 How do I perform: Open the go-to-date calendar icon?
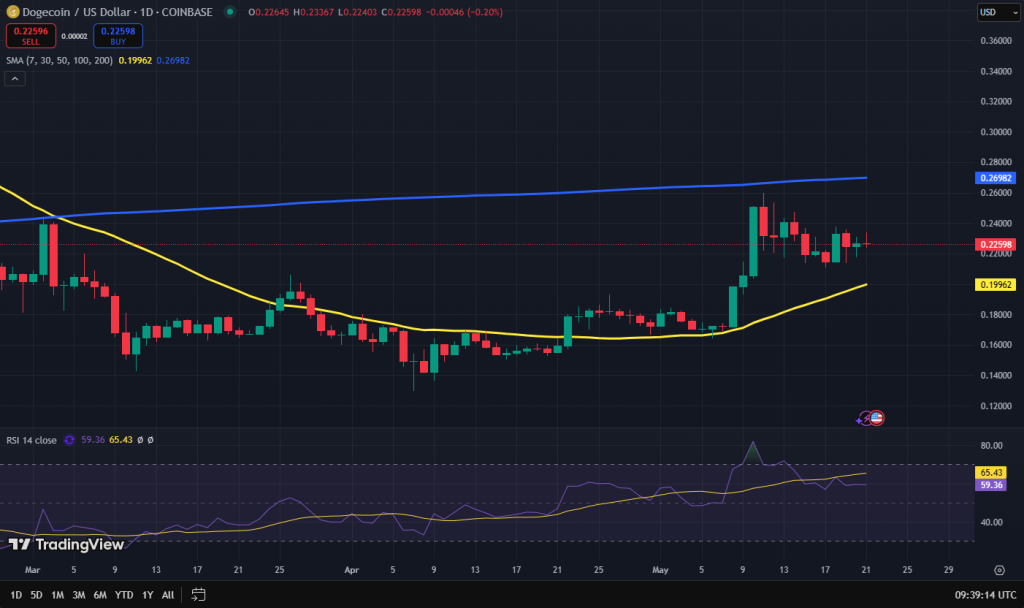pos(199,594)
